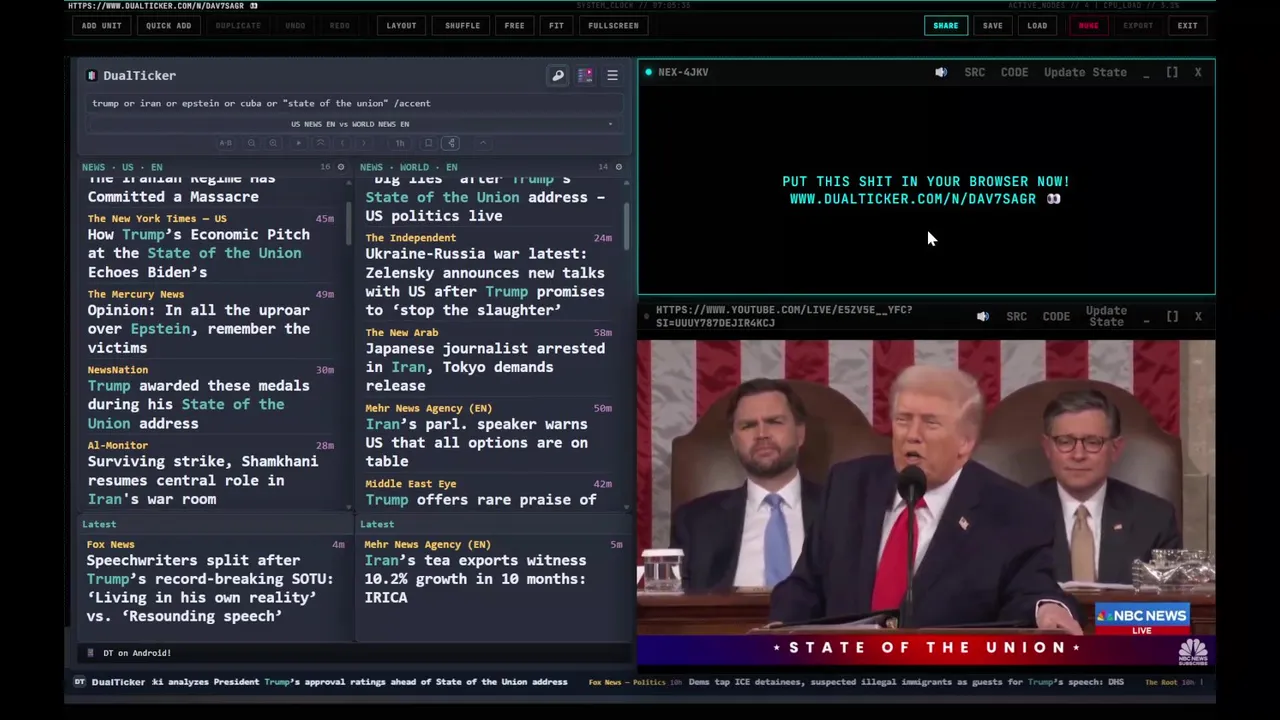Click the play button in DualTicker toolbar
The image size is (1280, 720).
[298, 143]
